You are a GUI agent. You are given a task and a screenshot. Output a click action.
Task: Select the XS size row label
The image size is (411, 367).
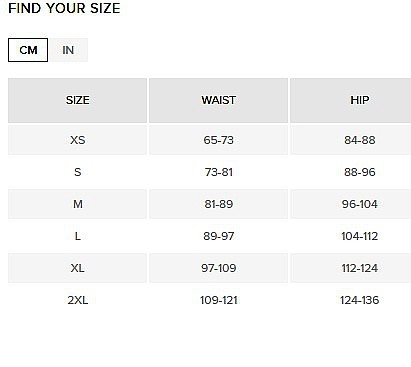click(x=78, y=140)
